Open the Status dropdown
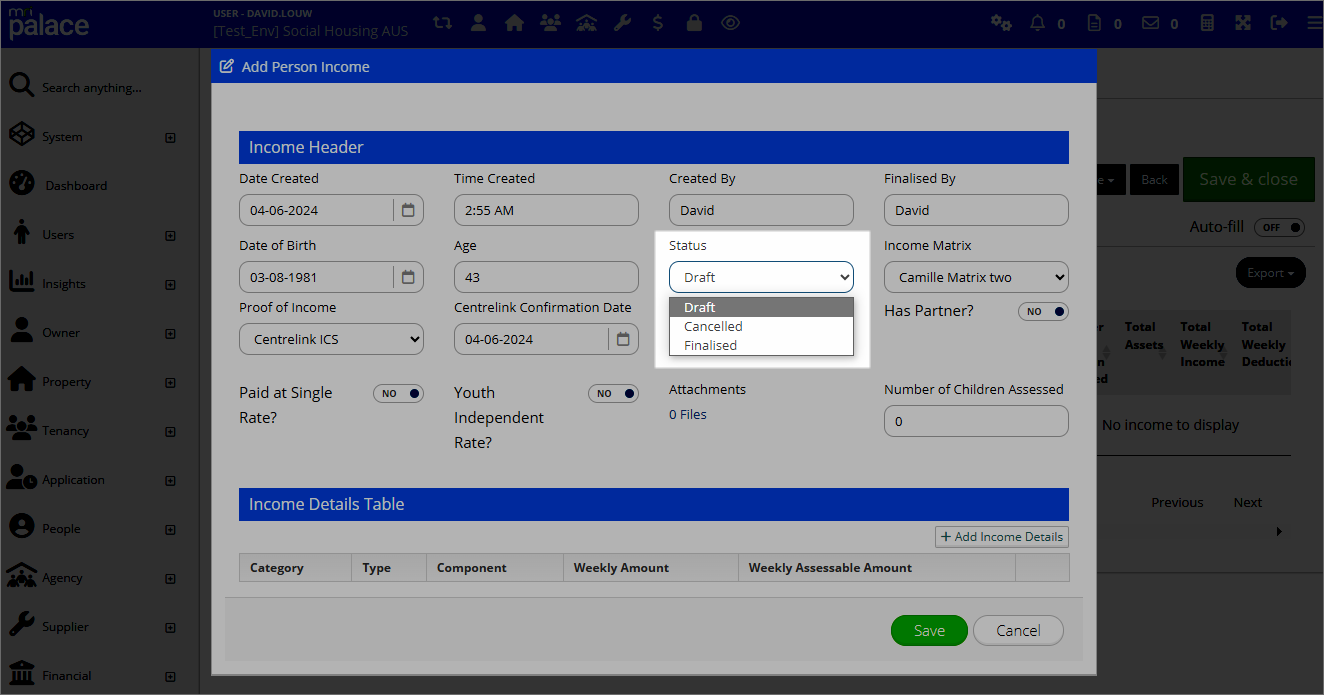Viewport: 1324px width, 695px height. coord(761,277)
